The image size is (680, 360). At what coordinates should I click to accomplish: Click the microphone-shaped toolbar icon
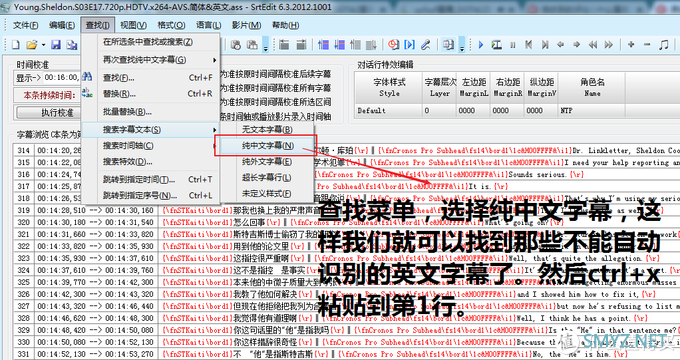[x=426, y=44]
